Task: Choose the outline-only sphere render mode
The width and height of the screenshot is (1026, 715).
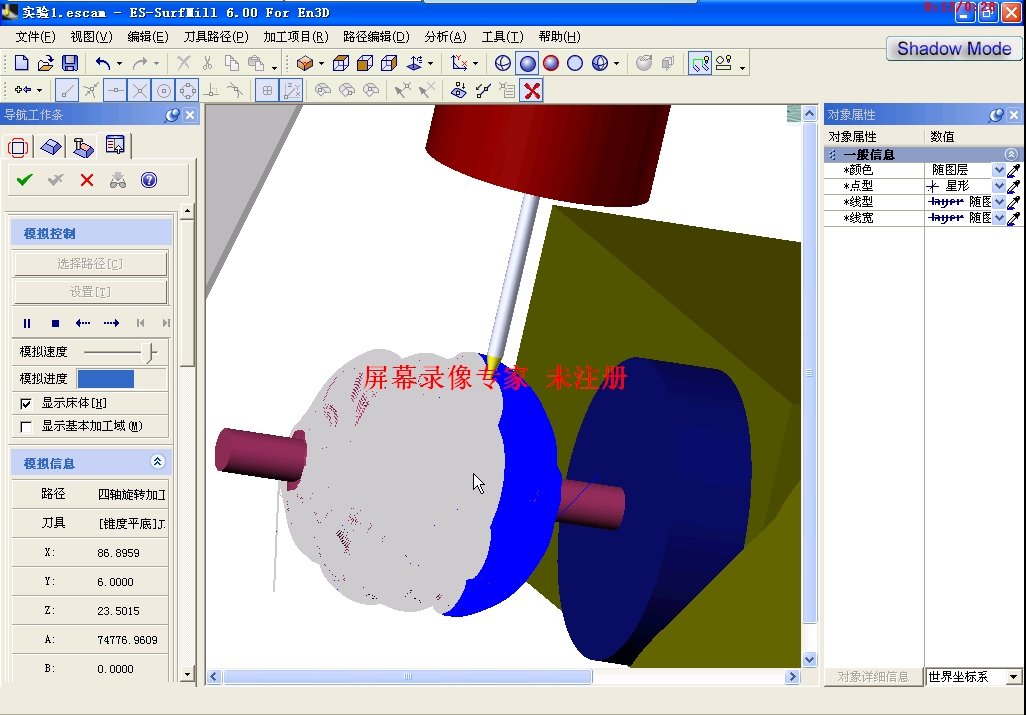Action: pyautogui.click(x=575, y=63)
